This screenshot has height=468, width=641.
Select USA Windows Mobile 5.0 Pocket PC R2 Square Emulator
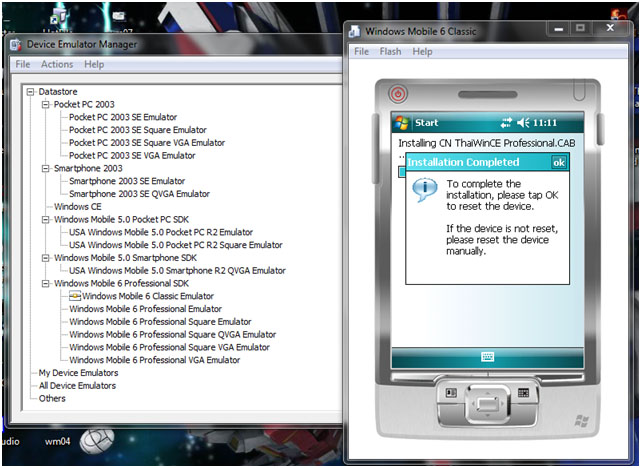click(176, 245)
